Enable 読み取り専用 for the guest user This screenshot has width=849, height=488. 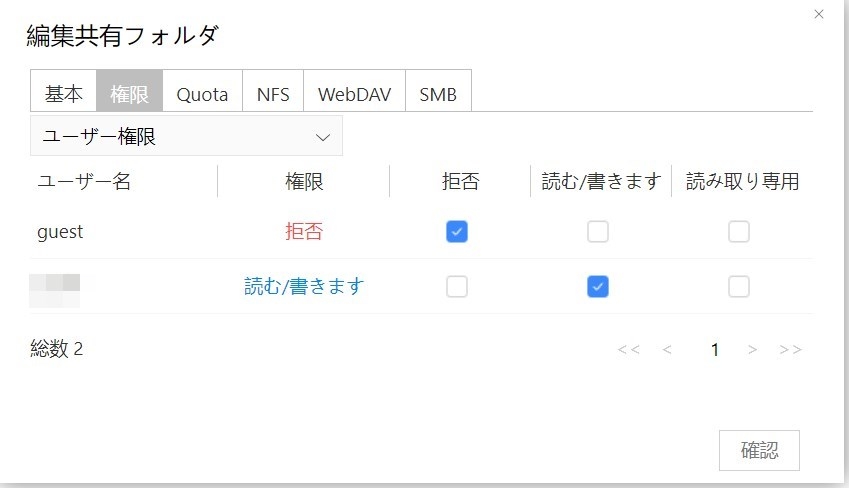click(x=738, y=232)
